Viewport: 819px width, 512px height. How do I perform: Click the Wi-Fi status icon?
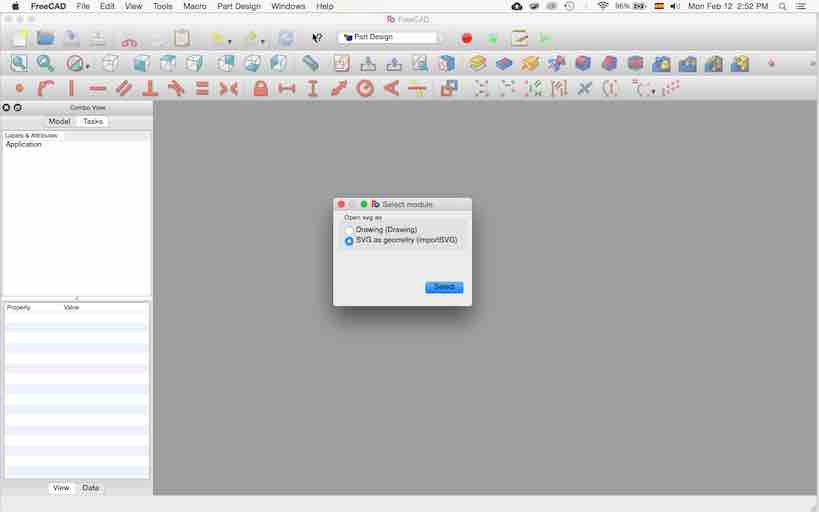(x=603, y=6)
